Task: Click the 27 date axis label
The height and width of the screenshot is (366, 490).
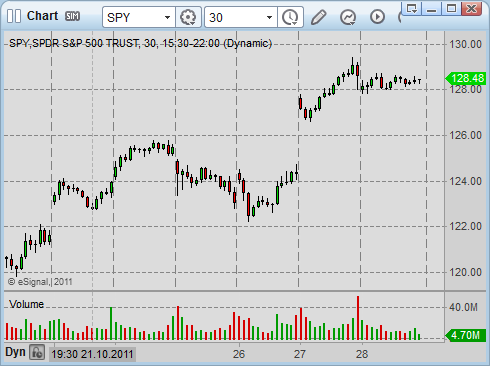Action: [x=300, y=354]
